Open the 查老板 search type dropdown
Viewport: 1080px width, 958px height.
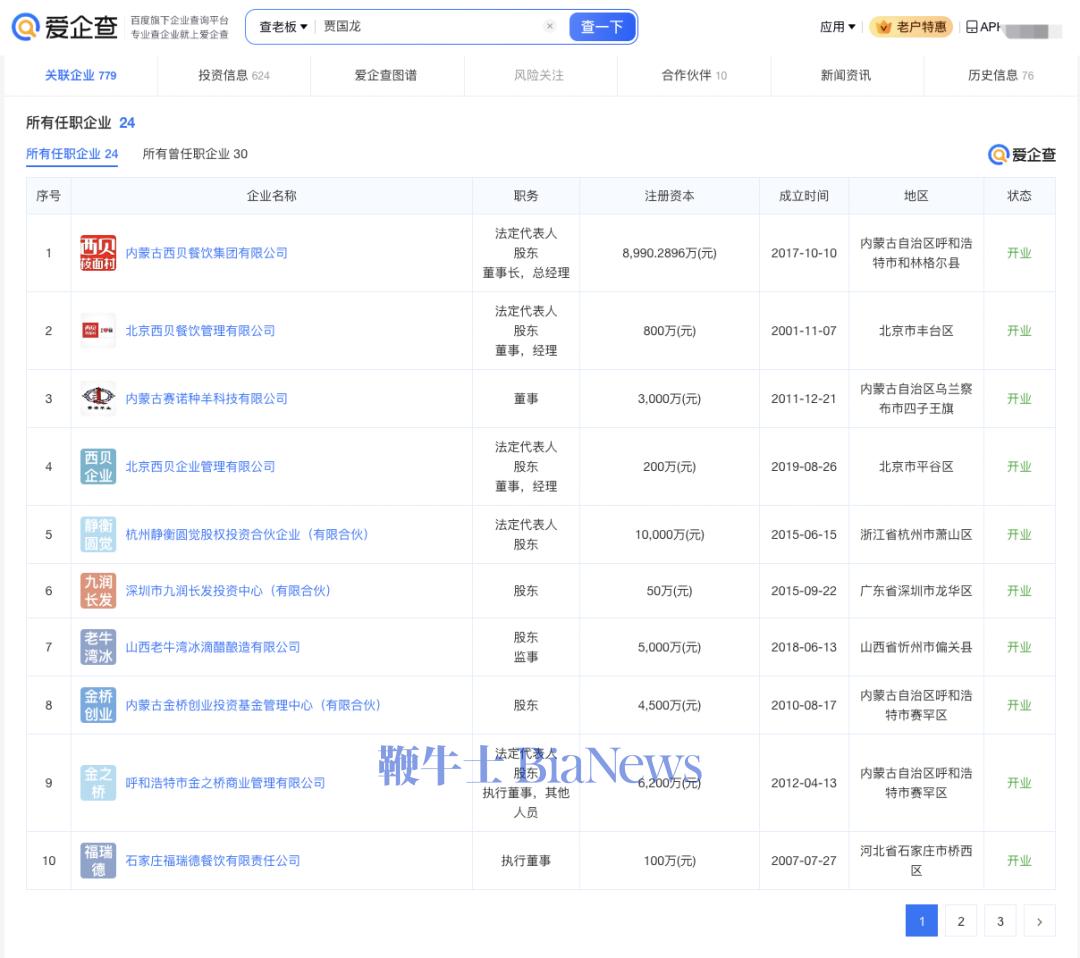click(283, 27)
